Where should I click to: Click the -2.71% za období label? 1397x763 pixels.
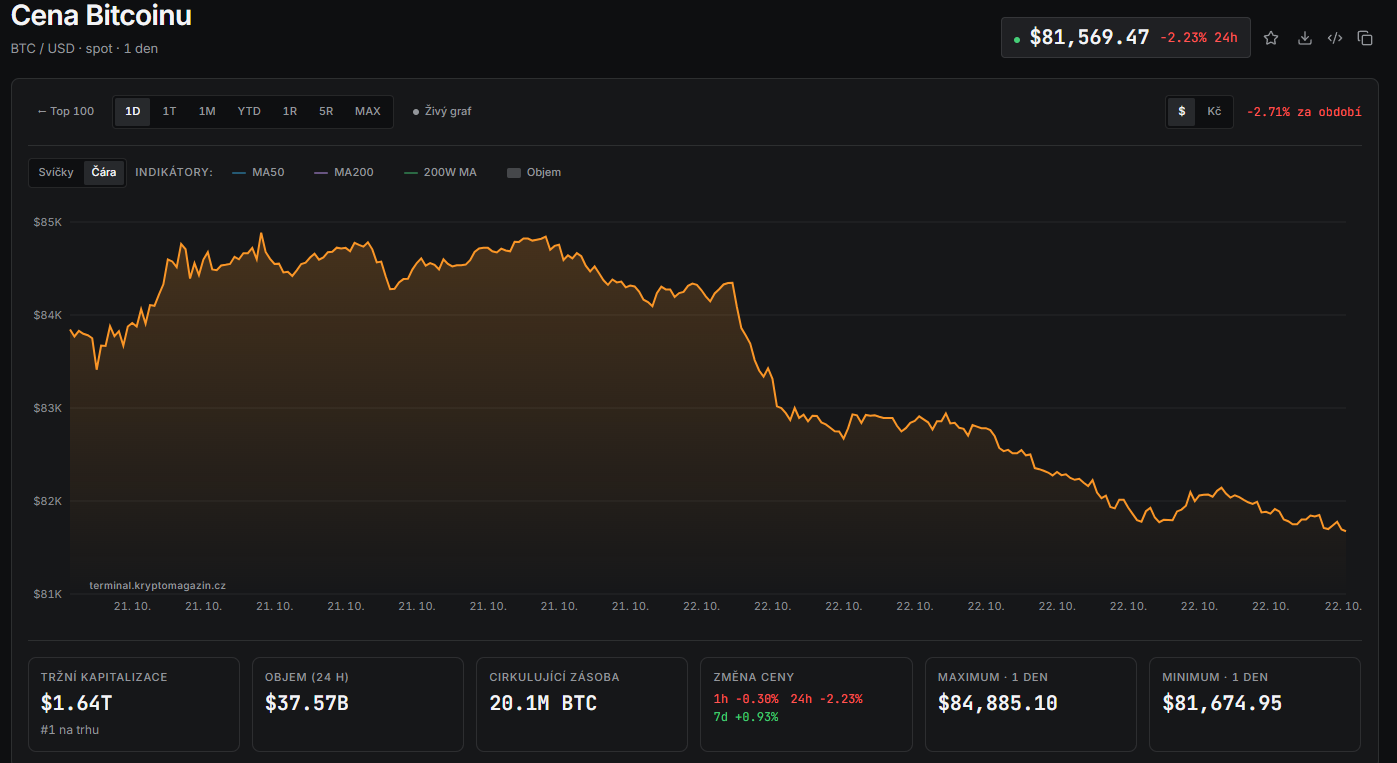click(1304, 111)
